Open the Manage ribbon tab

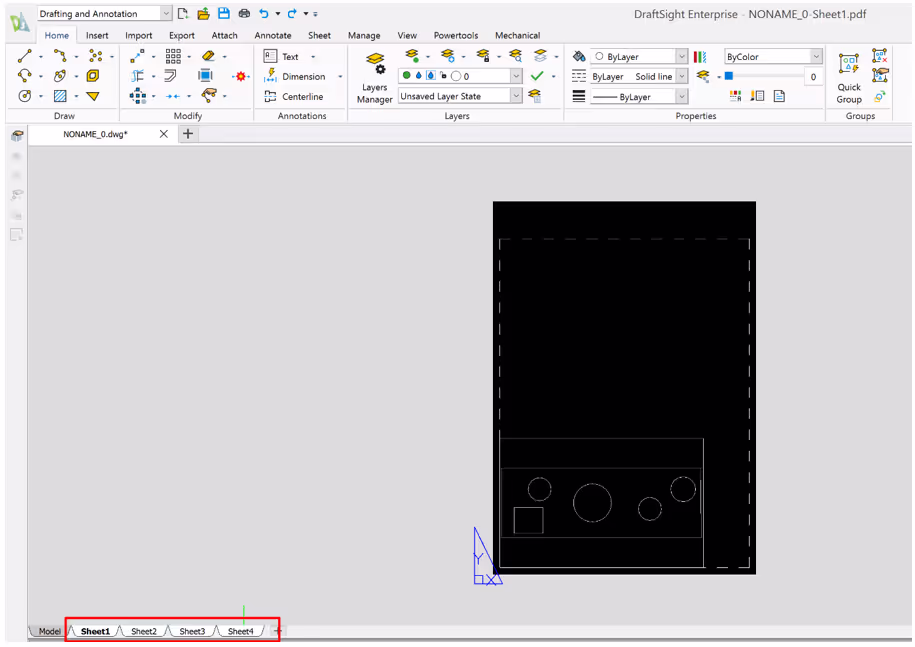pyautogui.click(x=364, y=35)
